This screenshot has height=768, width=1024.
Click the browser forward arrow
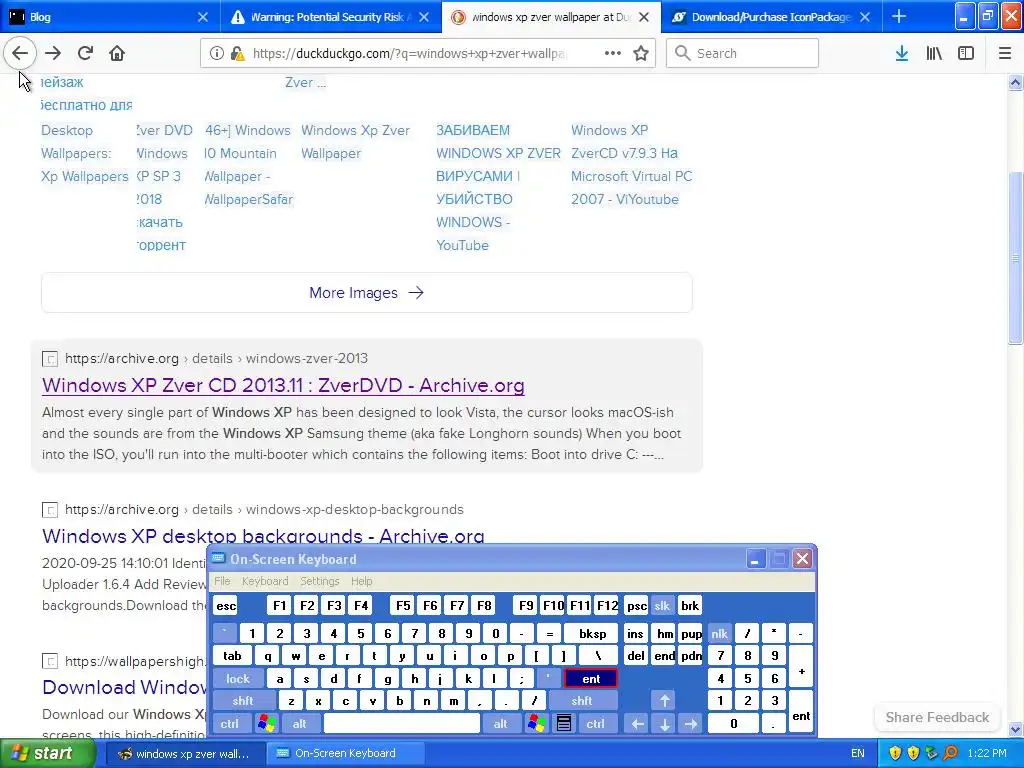tap(53, 53)
